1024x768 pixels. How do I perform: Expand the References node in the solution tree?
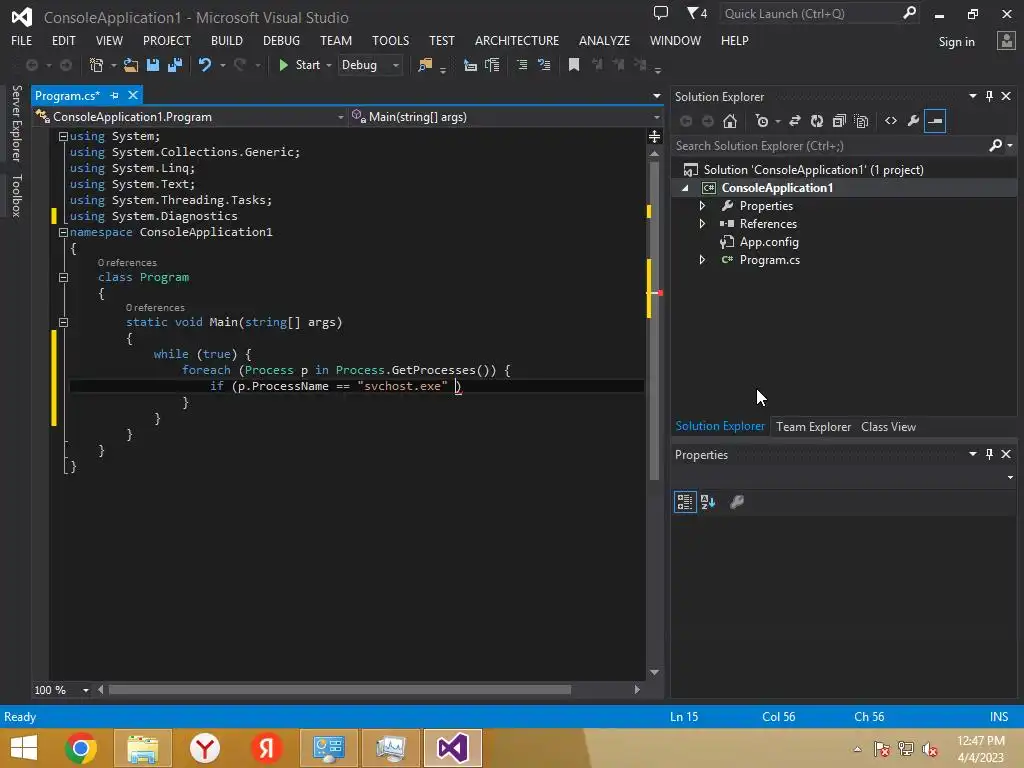pyautogui.click(x=702, y=224)
